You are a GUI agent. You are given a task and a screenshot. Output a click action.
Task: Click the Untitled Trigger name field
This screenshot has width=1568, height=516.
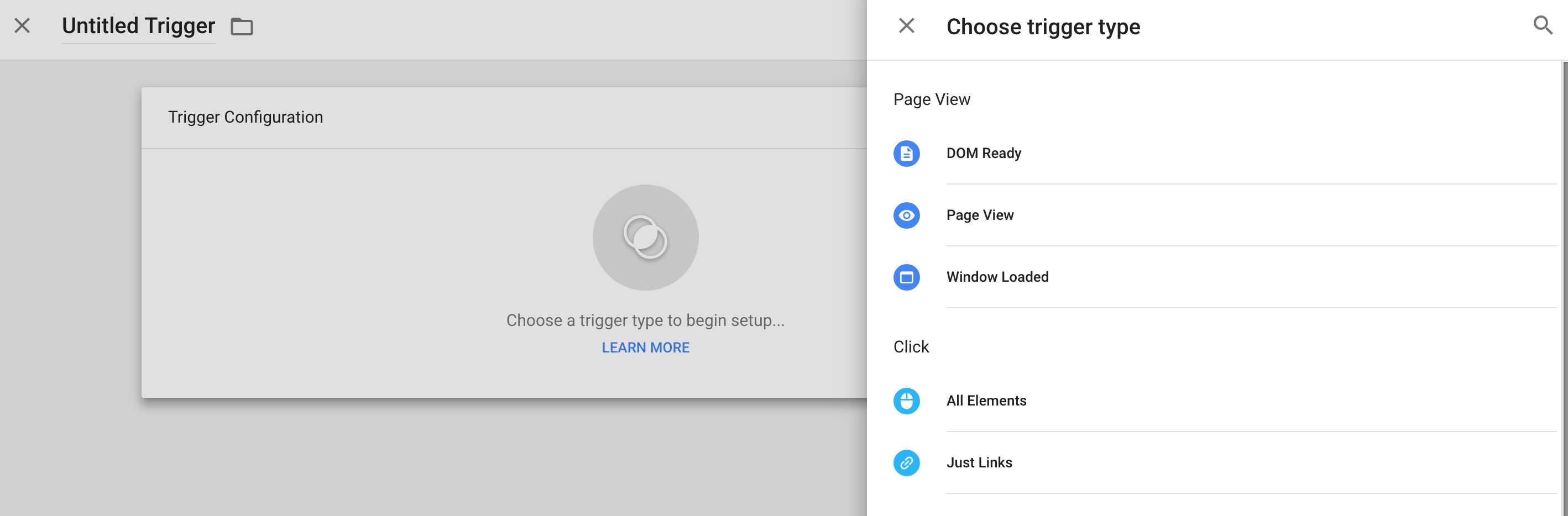tap(138, 26)
